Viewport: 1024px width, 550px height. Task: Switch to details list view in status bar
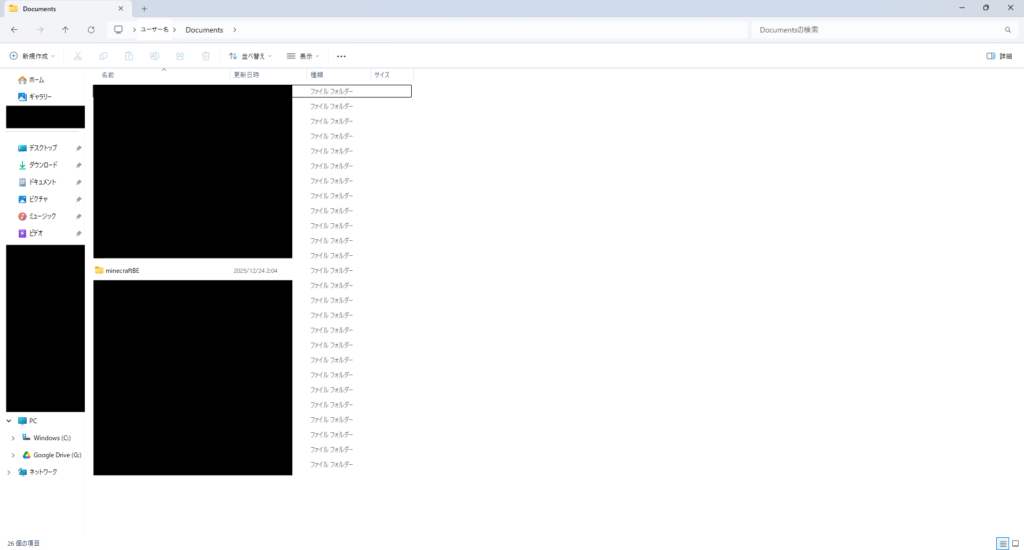point(1002,543)
